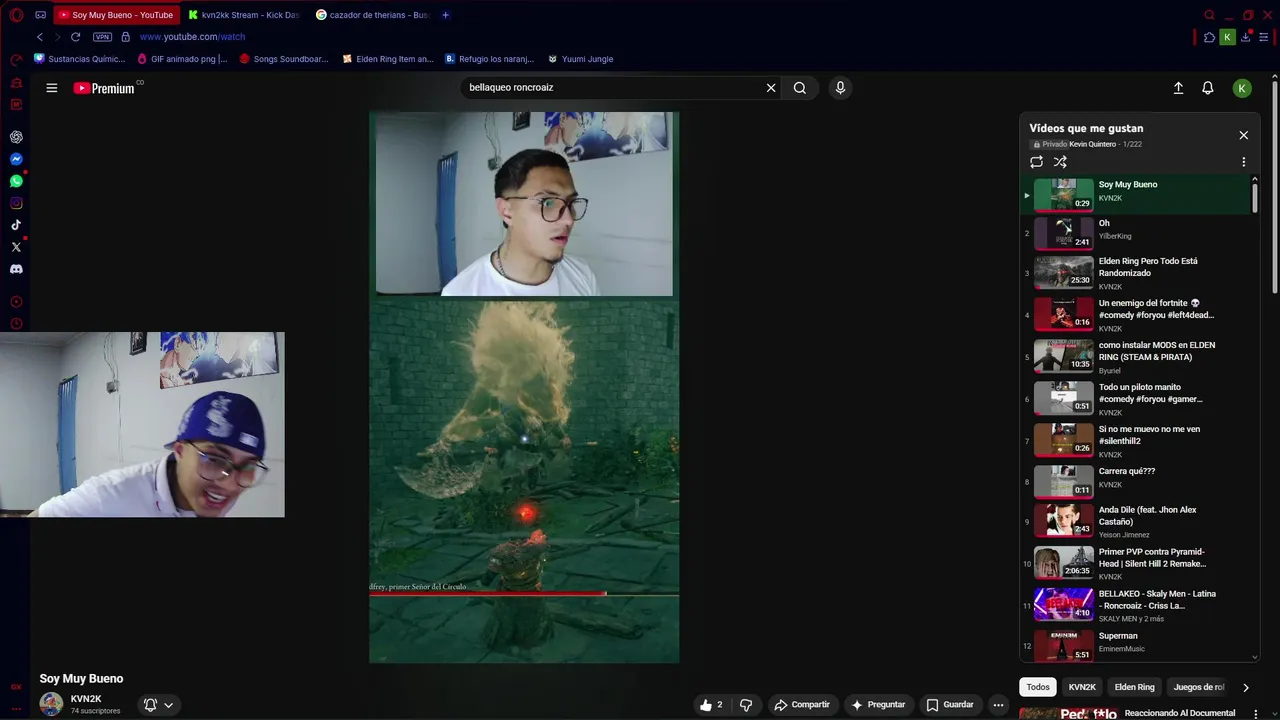Click the browser address bar URL
The width and height of the screenshot is (1280, 720).
[x=192, y=37]
